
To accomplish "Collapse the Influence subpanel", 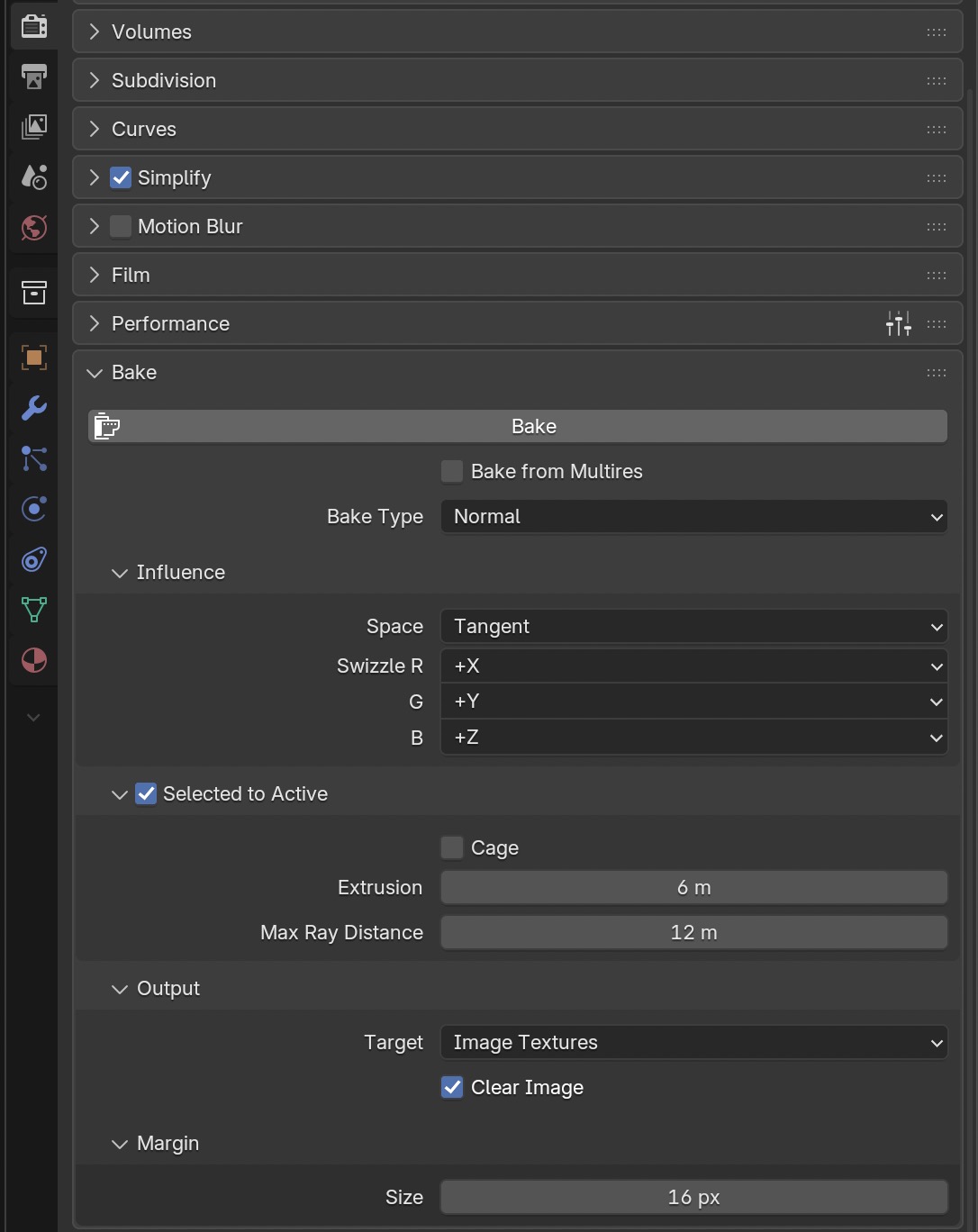I will (x=119, y=573).
